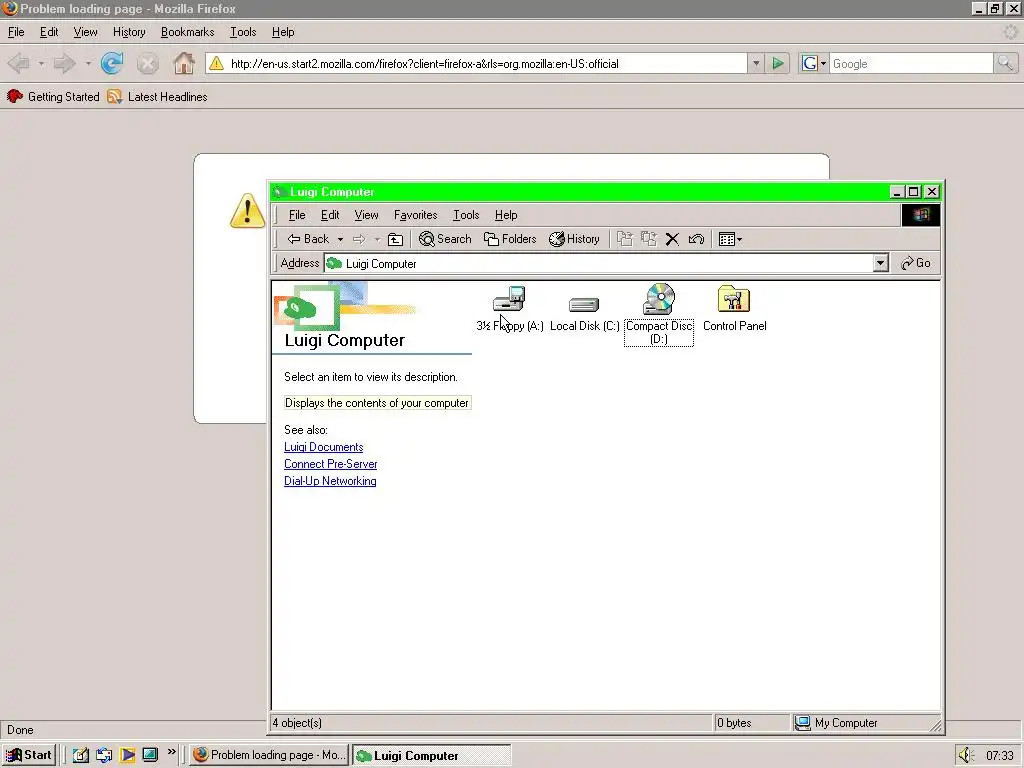This screenshot has width=1024, height=768.
Task: Open the Firefox File menu
Action: 16,32
